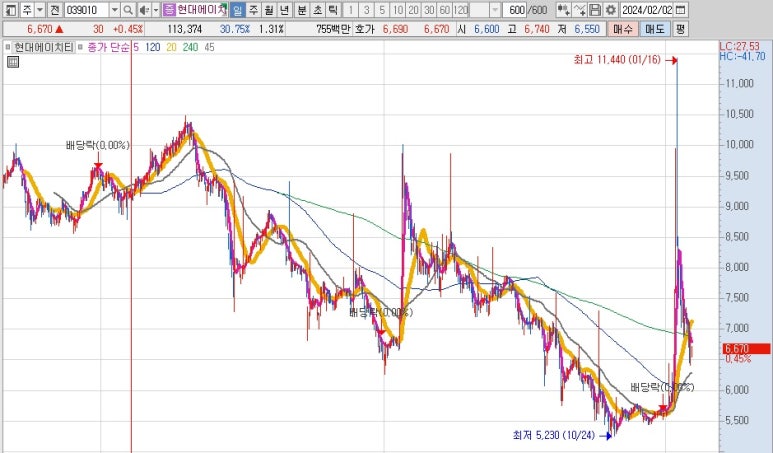This screenshot has height=453, width=773.
Task: Expand the interval dropdown after 120
Action: click(494, 10)
